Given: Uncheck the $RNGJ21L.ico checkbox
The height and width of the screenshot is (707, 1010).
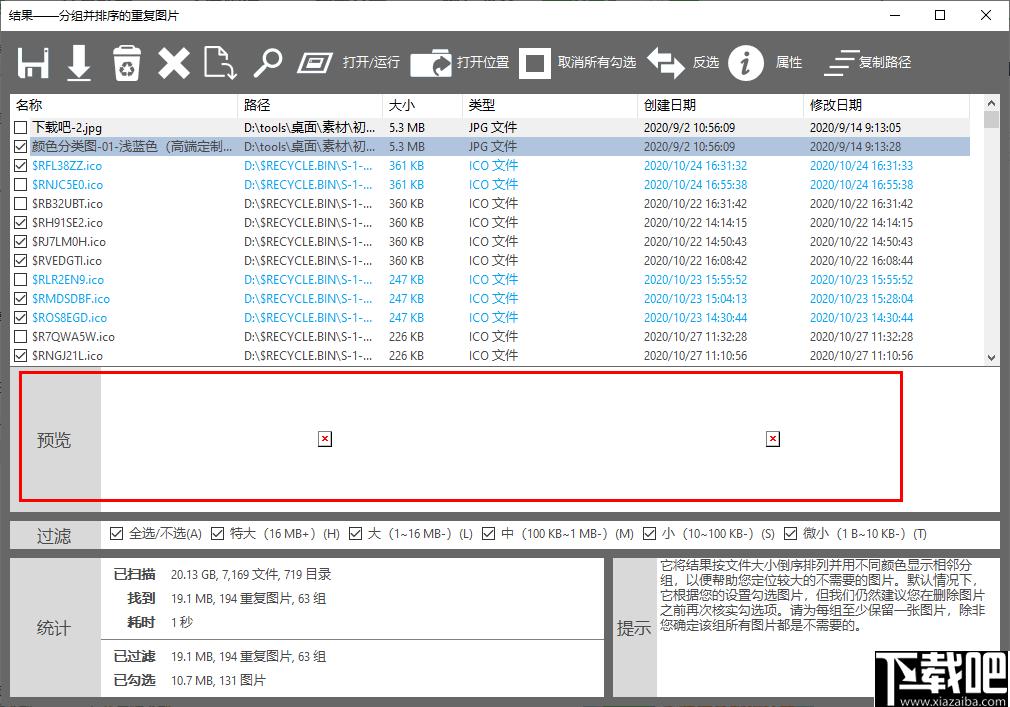Looking at the screenshot, I should (x=21, y=355).
